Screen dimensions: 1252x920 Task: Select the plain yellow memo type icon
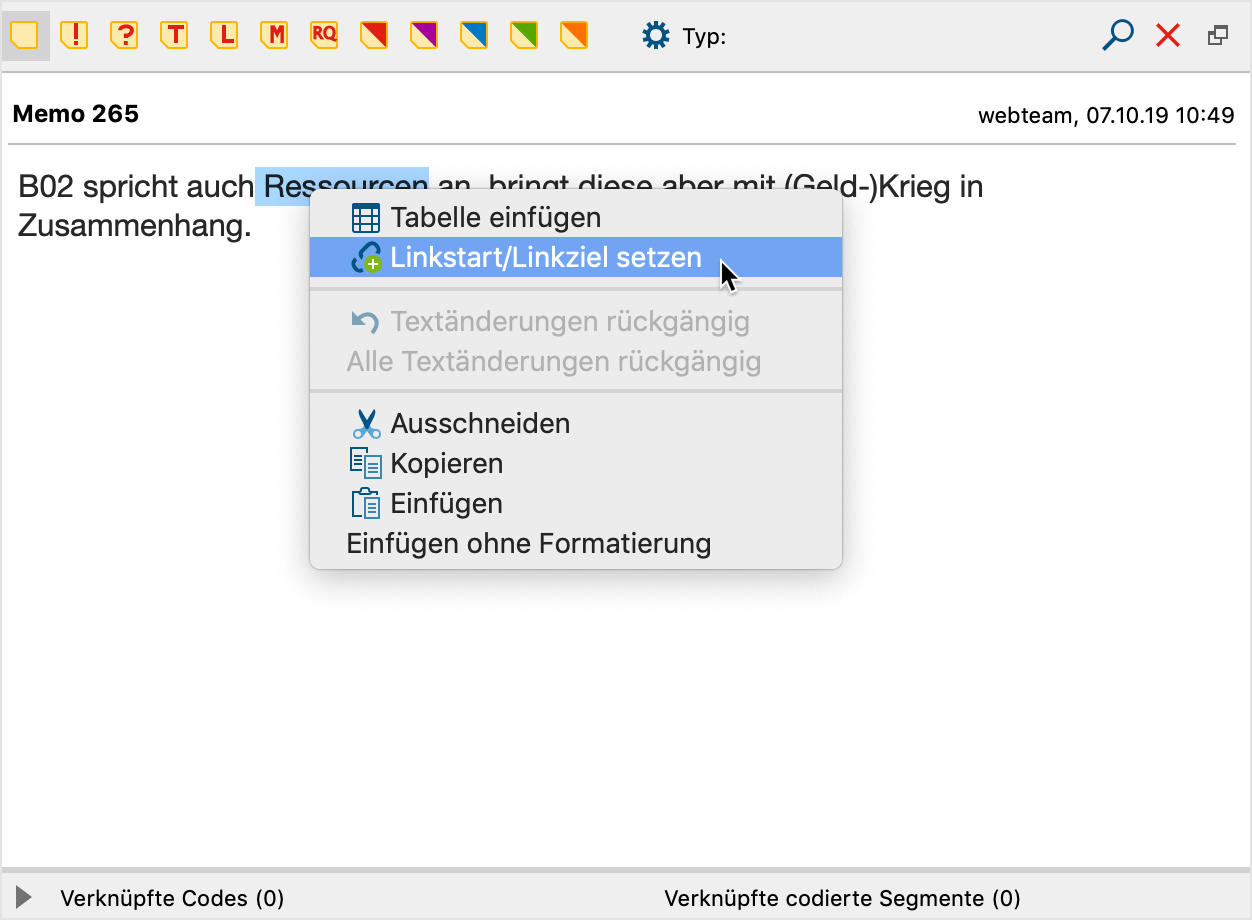click(25, 36)
